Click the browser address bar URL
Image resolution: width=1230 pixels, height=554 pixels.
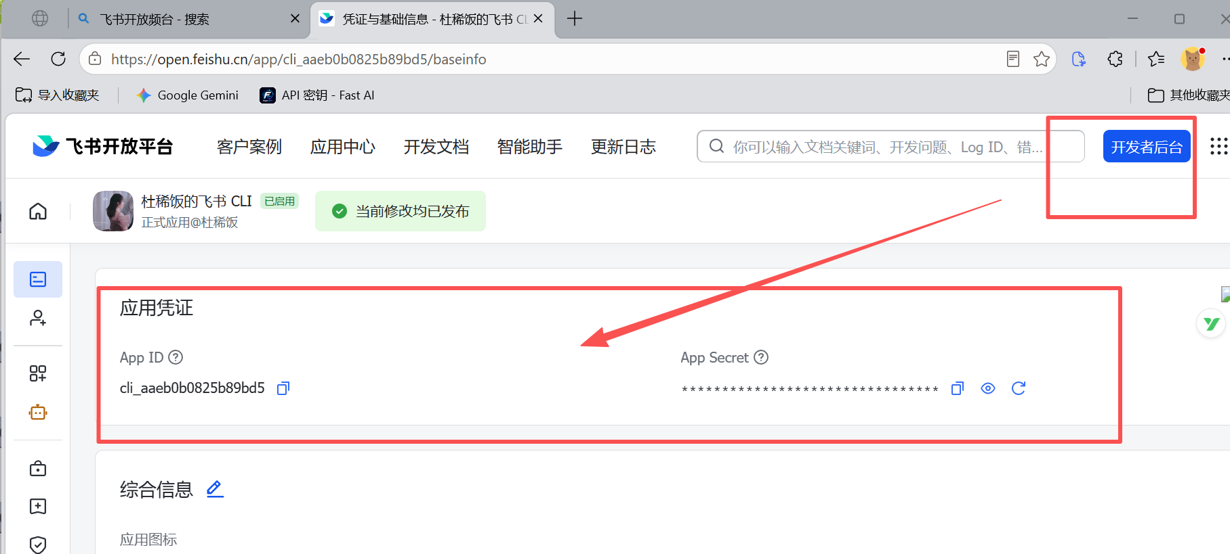pos(298,59)
